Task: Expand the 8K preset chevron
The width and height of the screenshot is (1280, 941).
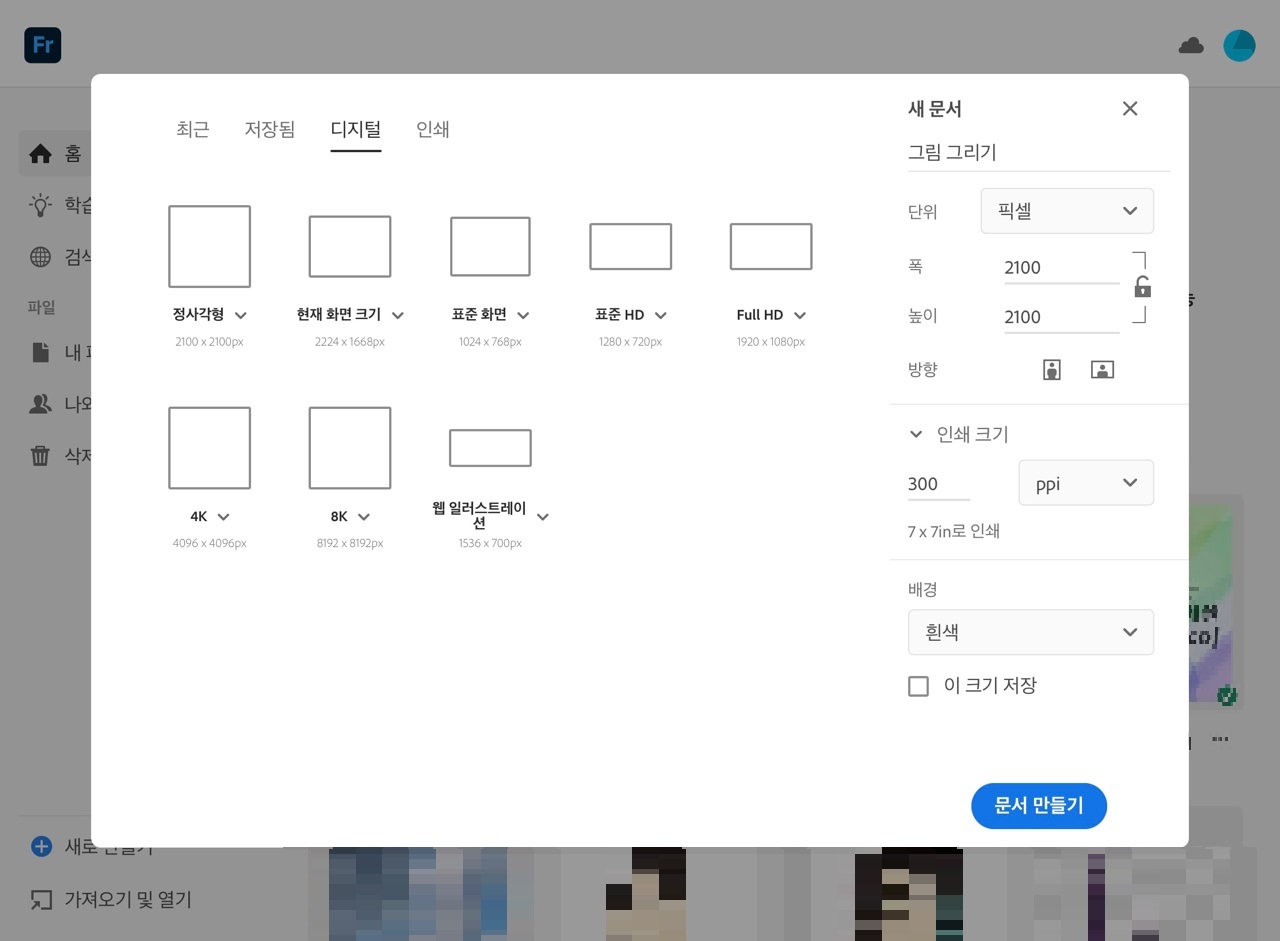Action: click(364, 517)
